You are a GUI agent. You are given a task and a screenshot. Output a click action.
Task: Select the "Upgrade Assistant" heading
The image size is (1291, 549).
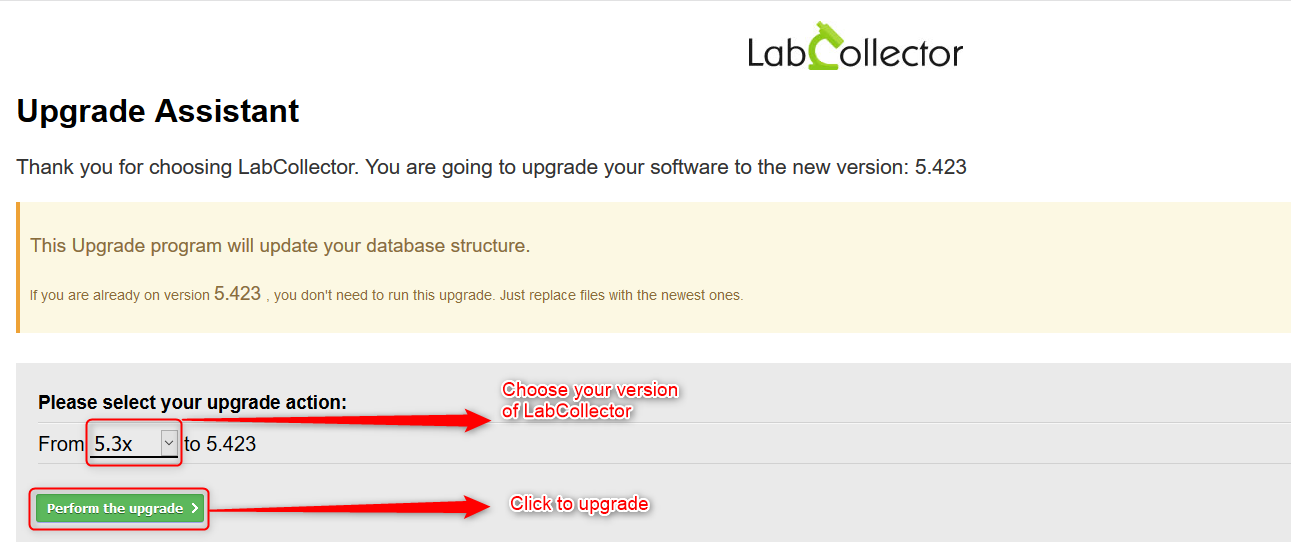click(x=158, y=110)
